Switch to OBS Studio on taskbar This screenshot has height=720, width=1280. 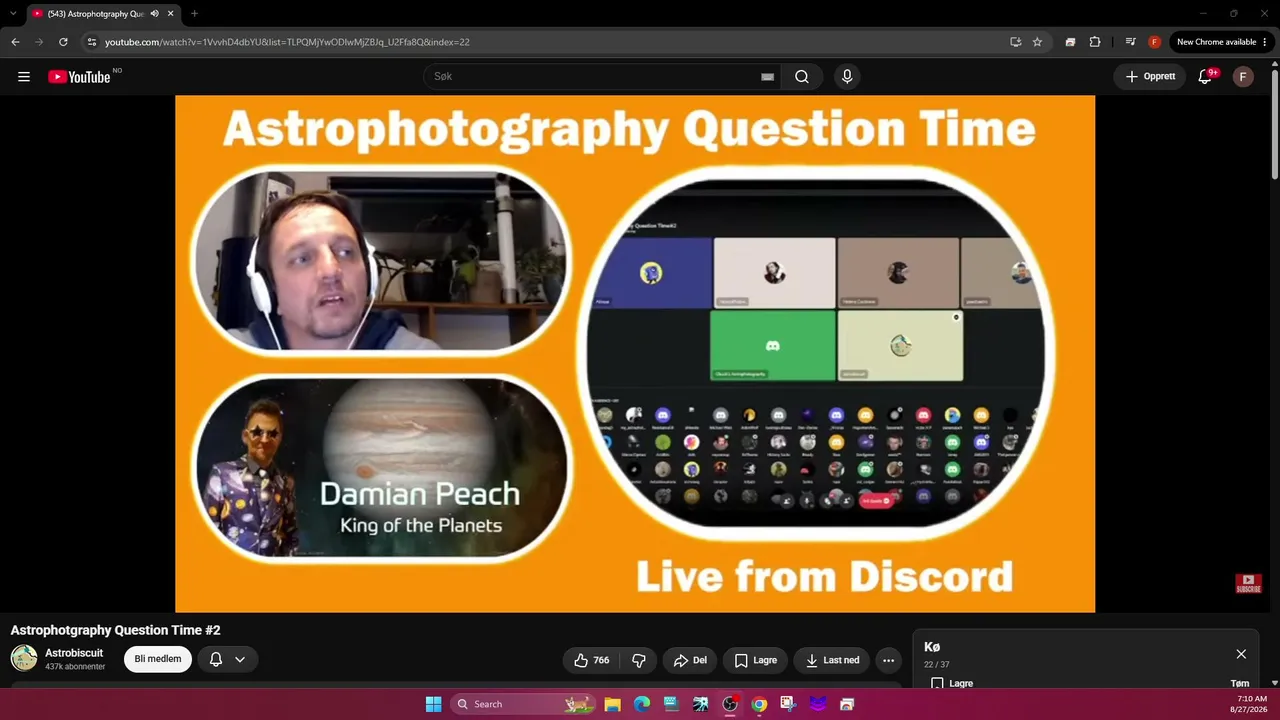click(x=730, y=704)
